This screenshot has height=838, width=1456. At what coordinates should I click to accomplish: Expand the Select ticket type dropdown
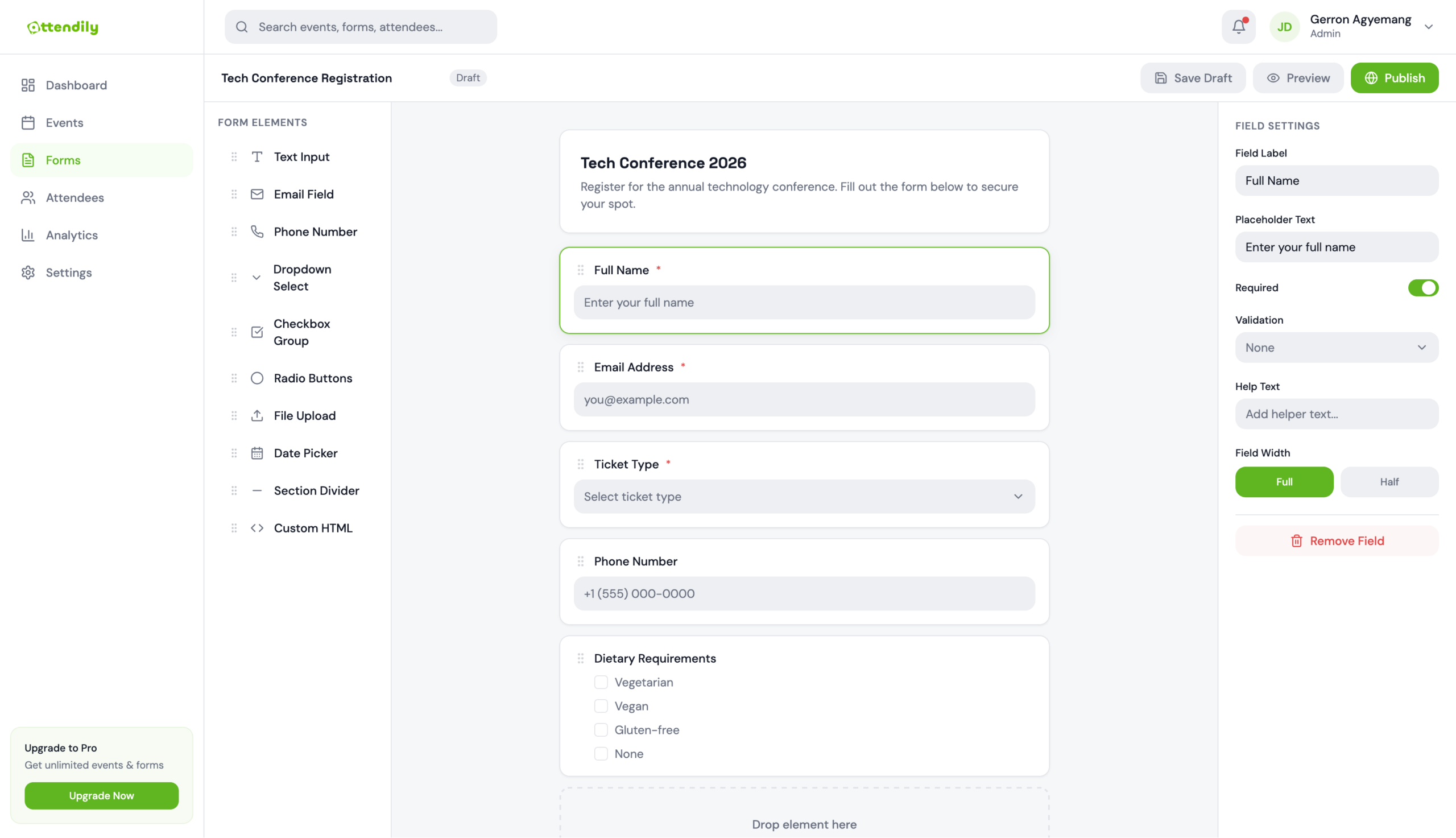[804, 496]
